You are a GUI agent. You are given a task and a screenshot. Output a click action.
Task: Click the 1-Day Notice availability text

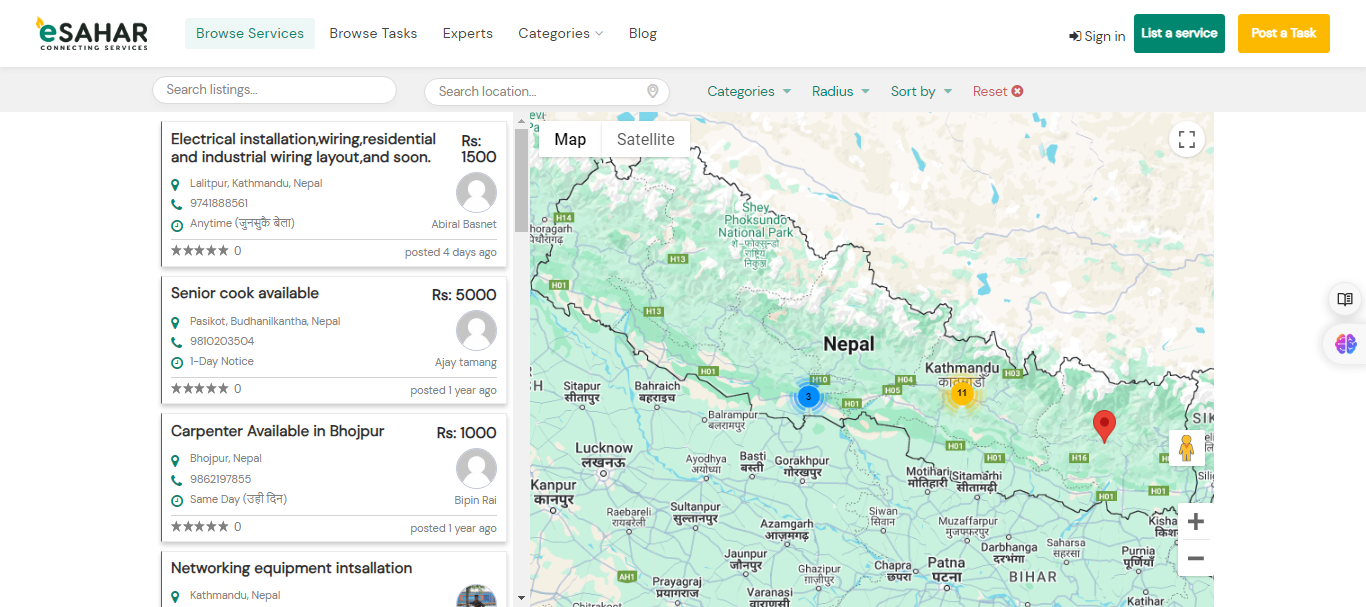pos(222,361)
